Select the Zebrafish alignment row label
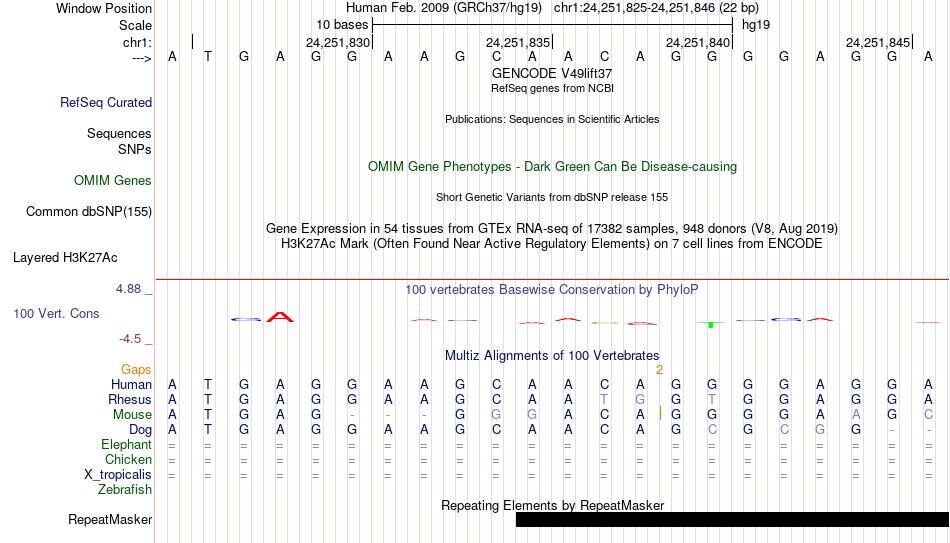The width and height of the screenshot is (950, 543). click(x=125, y=490)
